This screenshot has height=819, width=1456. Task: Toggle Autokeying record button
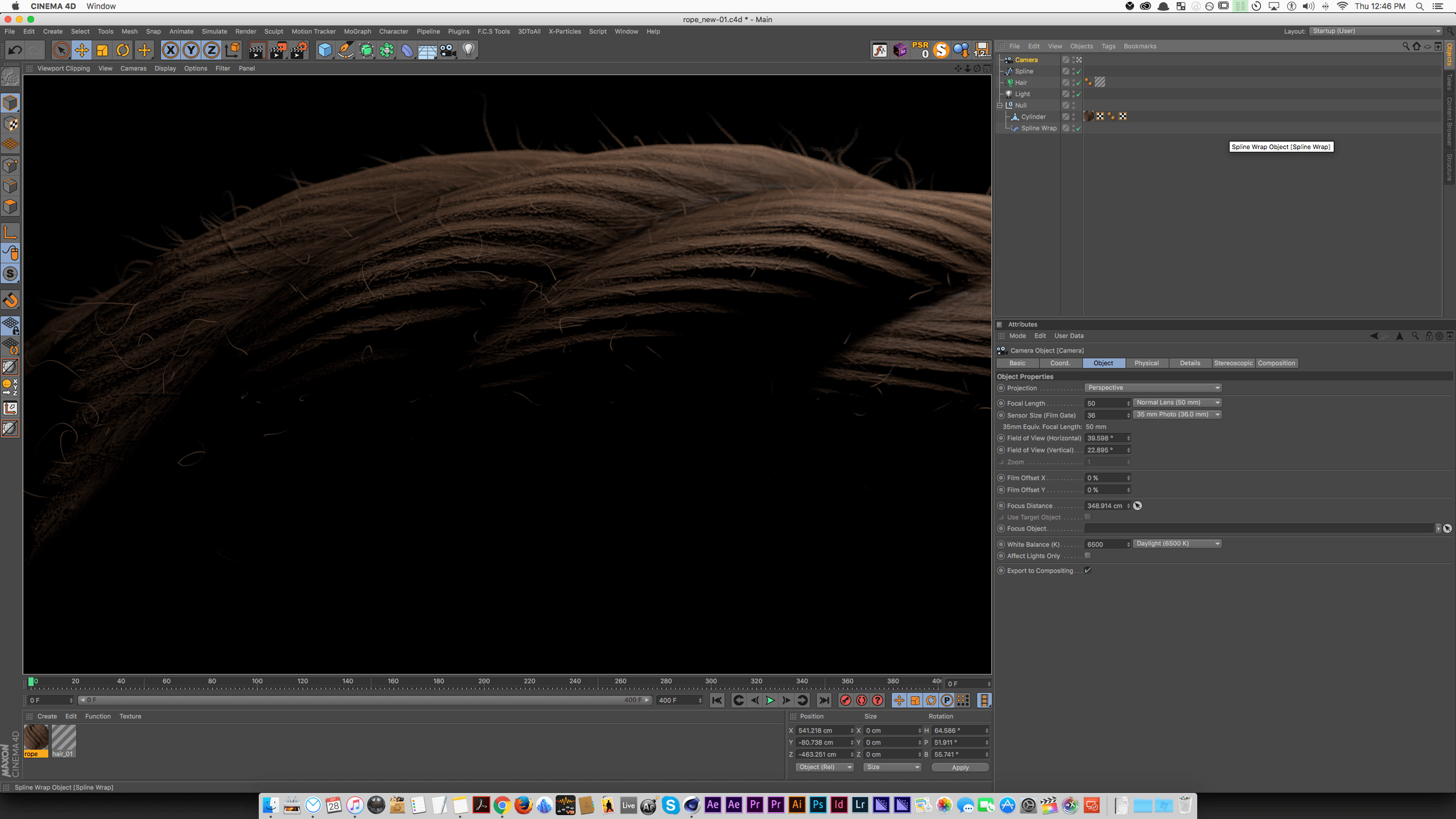(862, 701)
